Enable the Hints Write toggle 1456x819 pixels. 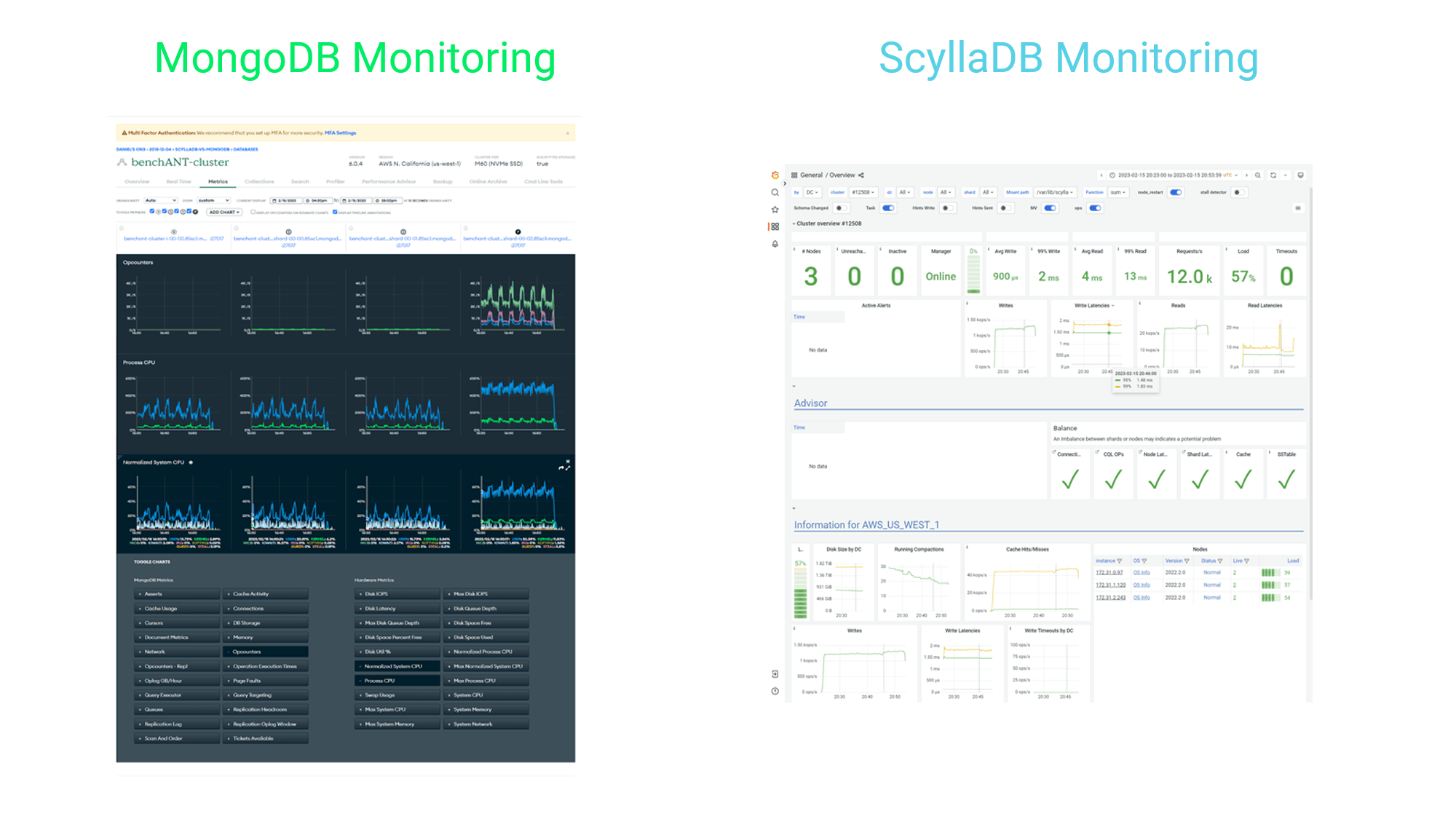[x=948, y=207]
